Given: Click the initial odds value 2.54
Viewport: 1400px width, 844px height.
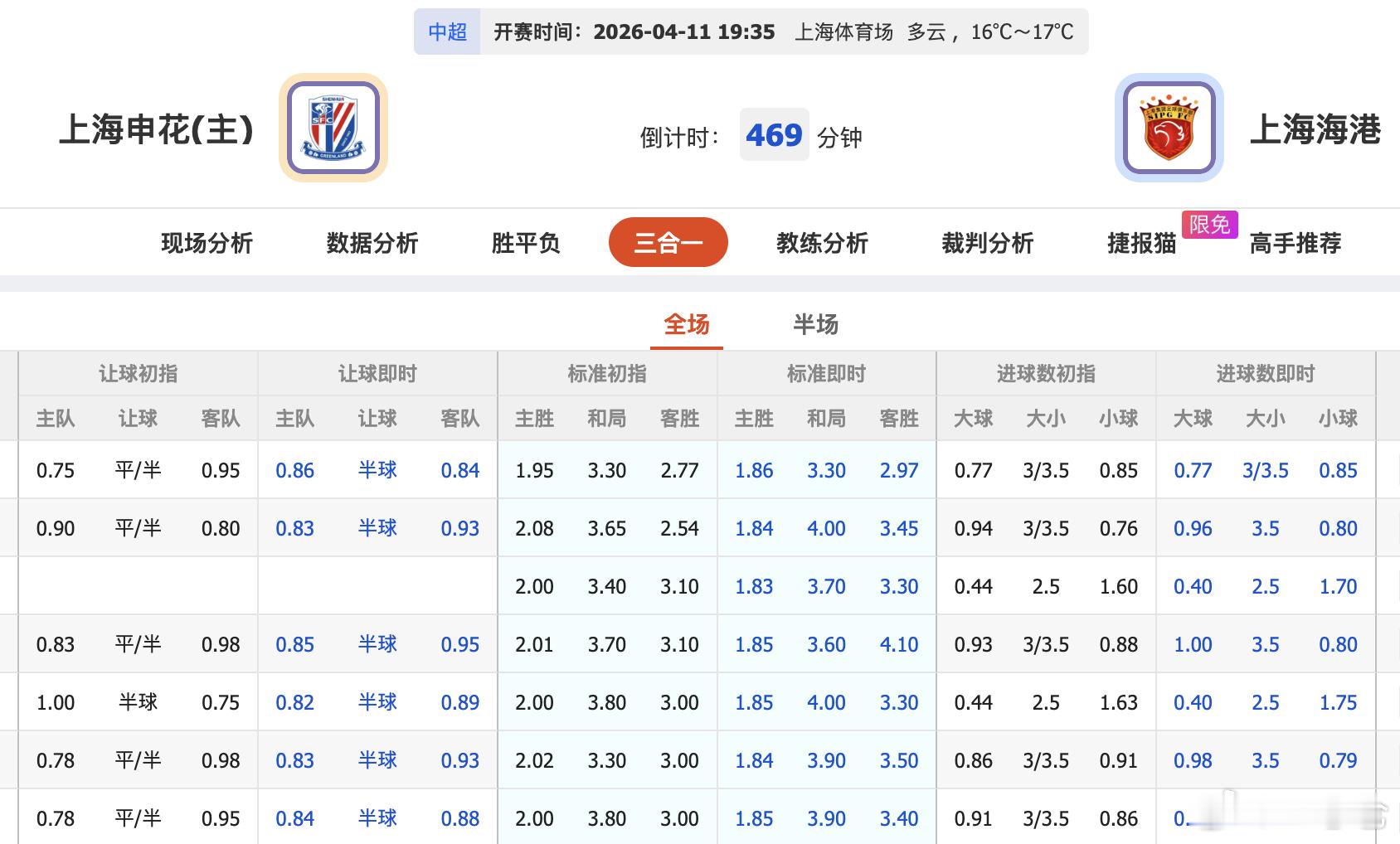Looking at the screenshot, I should (680, 528).
